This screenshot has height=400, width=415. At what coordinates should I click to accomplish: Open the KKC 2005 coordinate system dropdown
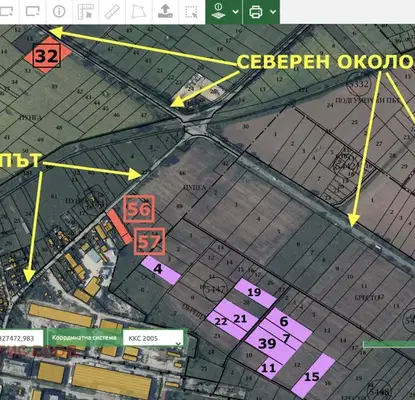[x=153, y=338]
